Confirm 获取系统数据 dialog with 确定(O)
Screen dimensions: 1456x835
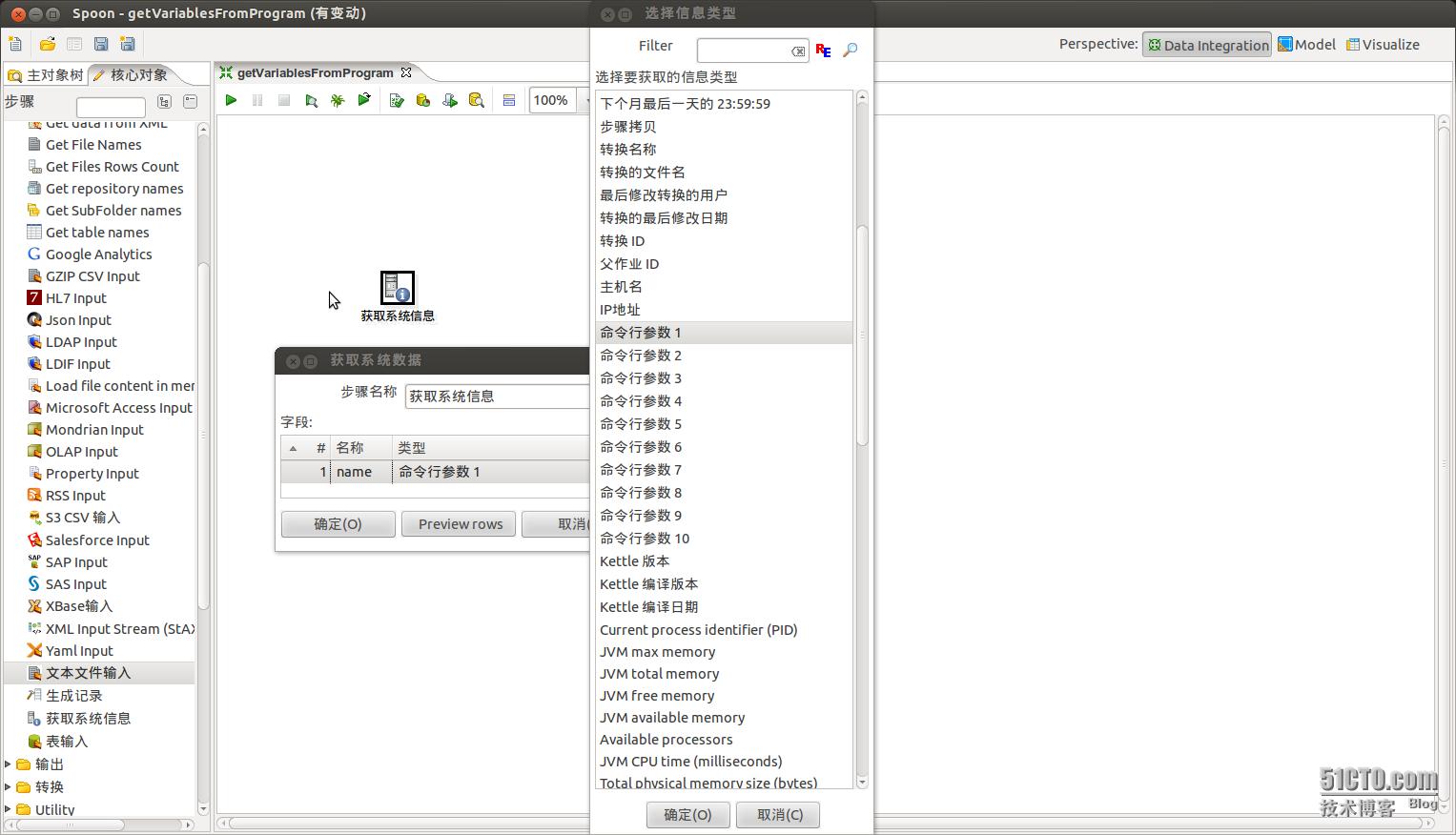338,524
